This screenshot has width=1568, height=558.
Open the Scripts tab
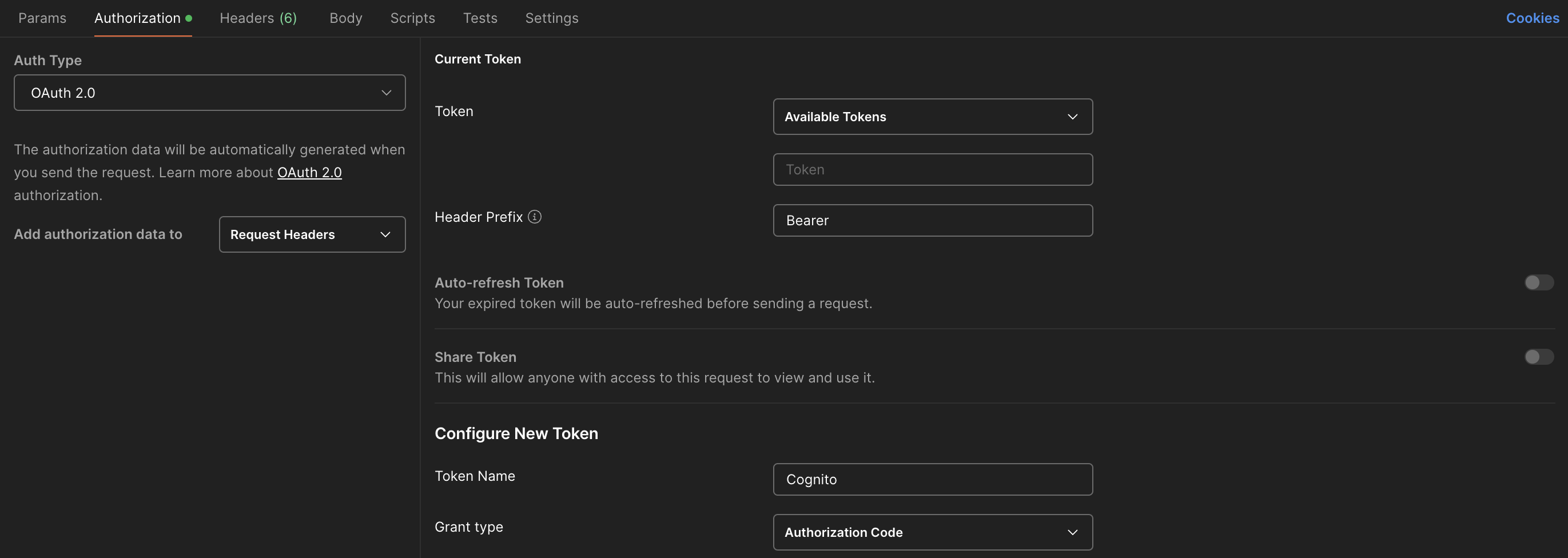[412, 18]
